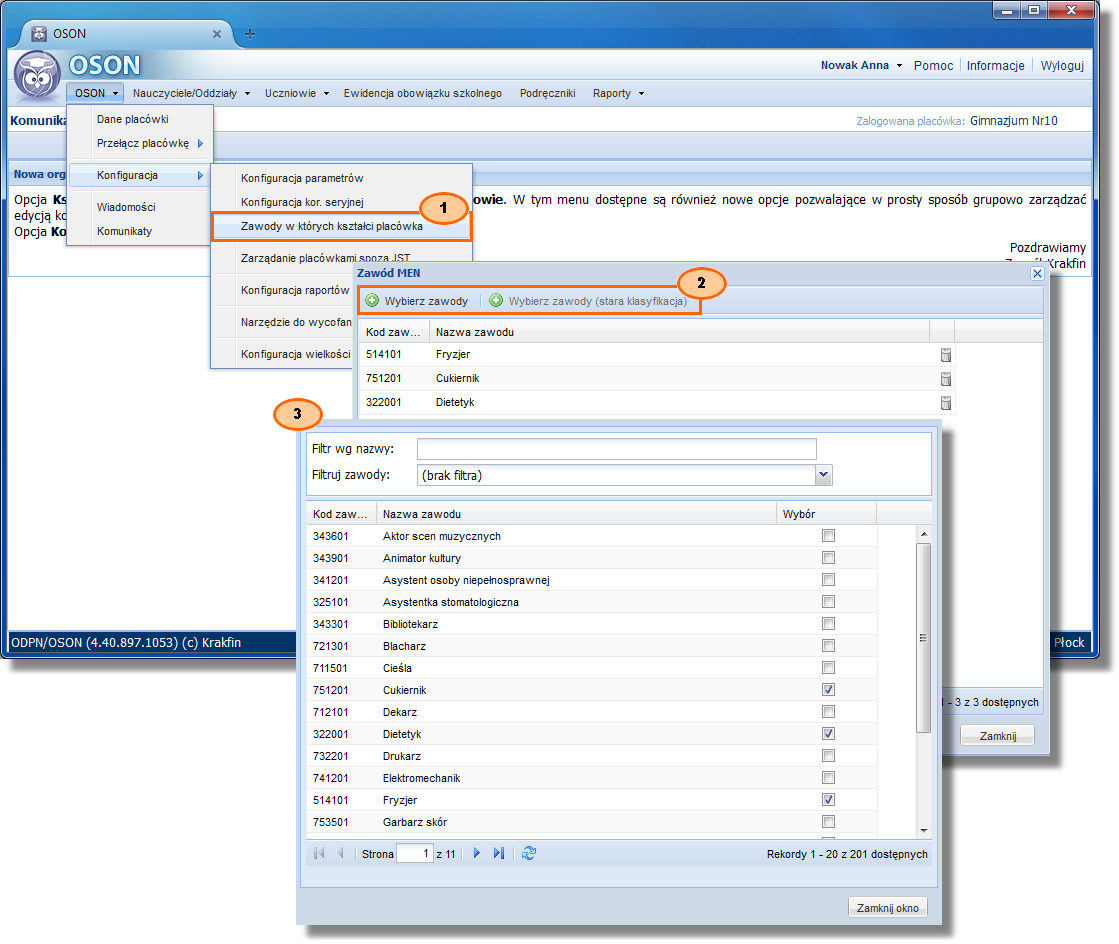Delete the Dietetyk row using trash icon
Viewport: 1119px width, 944px height.
tap(945, 403)
